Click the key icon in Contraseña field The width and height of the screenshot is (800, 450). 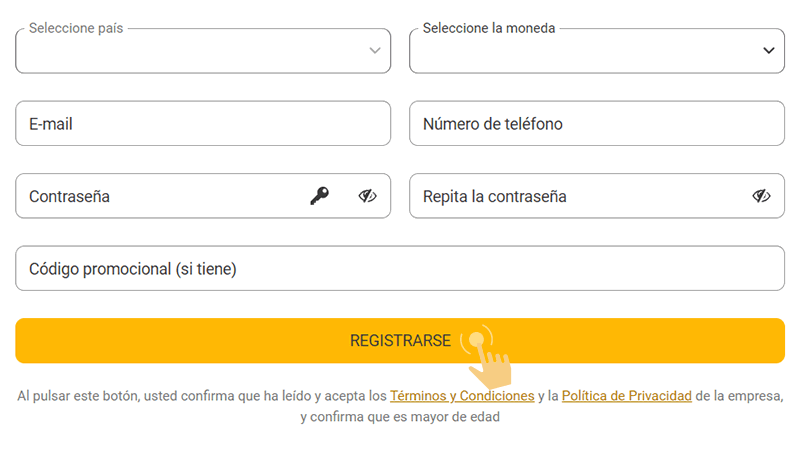point(319,196)
